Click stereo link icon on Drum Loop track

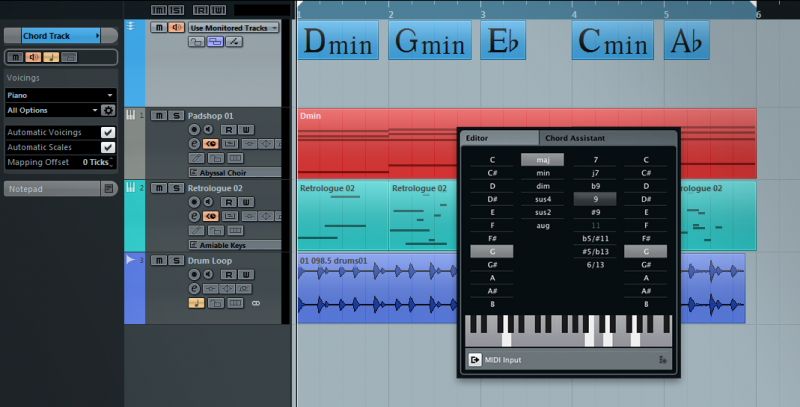[x=256, y=303]
